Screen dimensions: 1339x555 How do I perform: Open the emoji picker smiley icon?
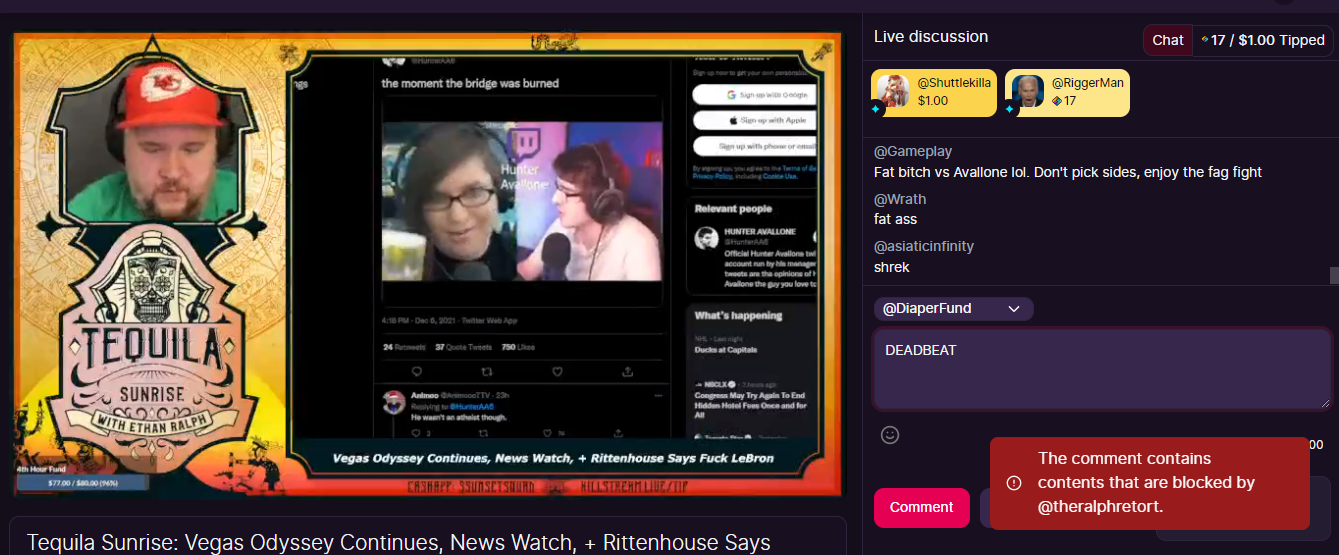890,435
